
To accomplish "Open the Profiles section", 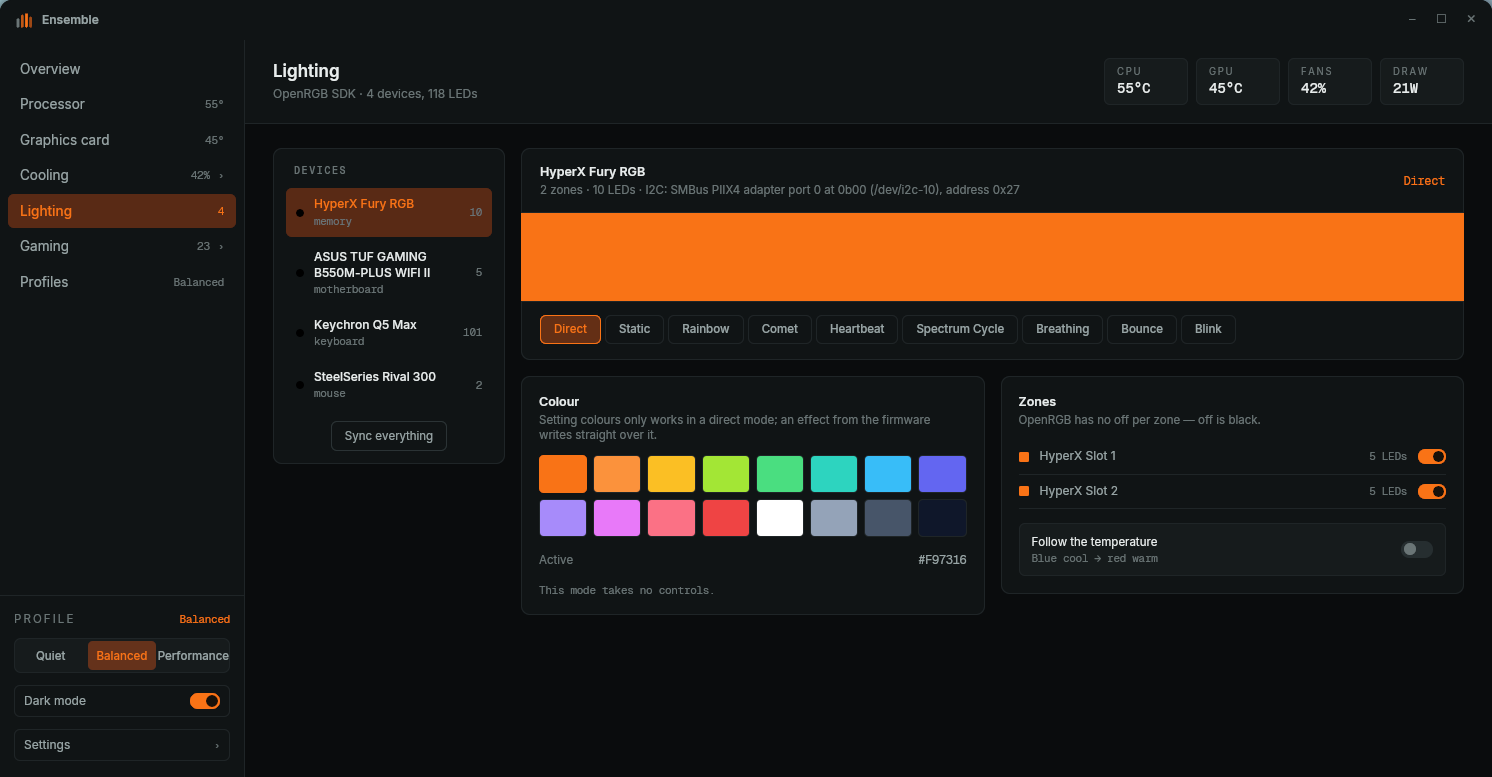I will [122, 282].
